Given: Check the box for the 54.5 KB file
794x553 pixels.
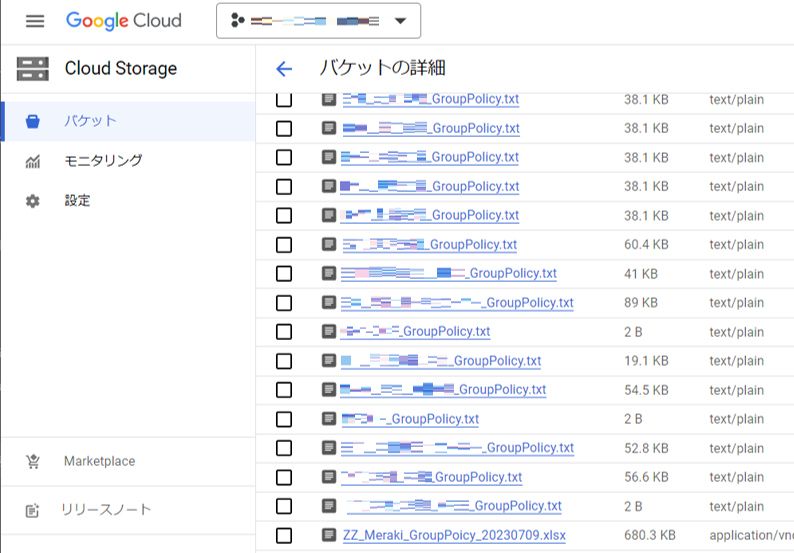Looking at the screenshot, I should point(284,390).
